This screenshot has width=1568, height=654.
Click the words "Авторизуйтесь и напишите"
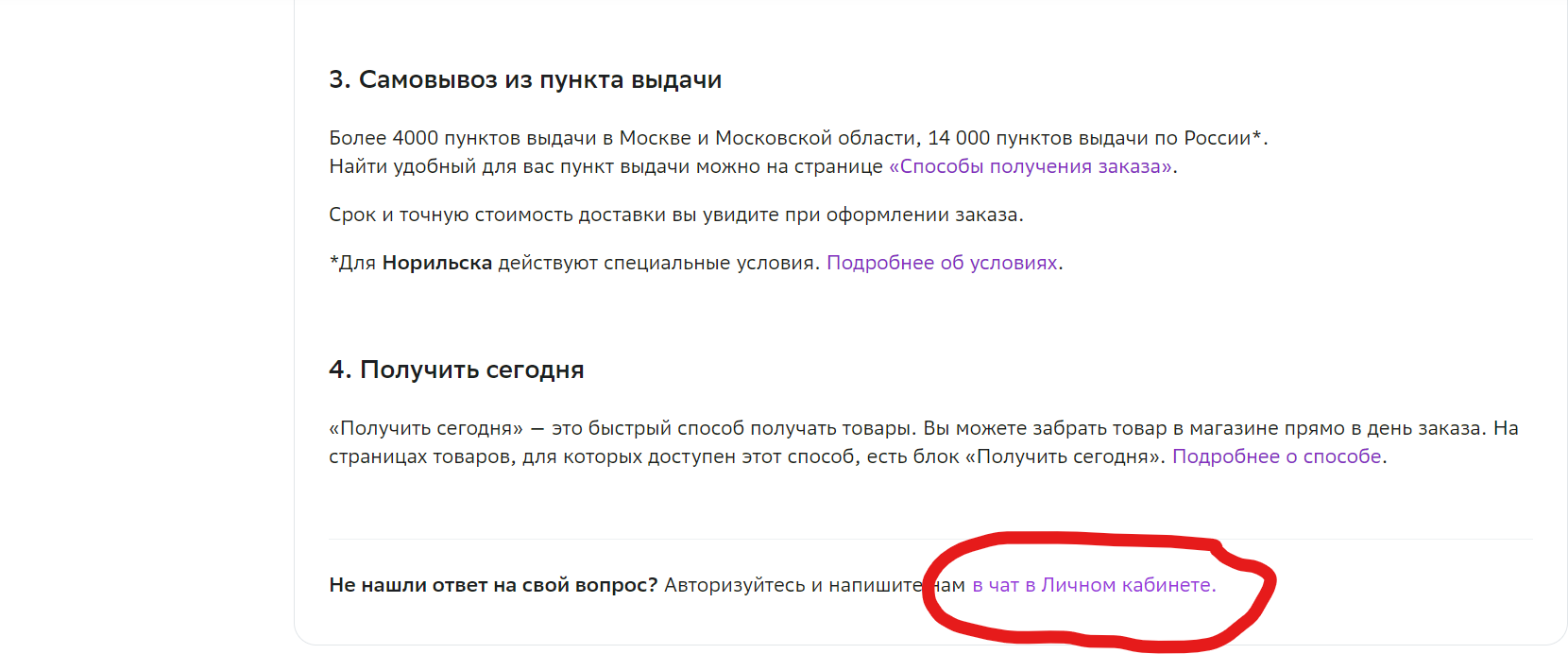[793, 586]
